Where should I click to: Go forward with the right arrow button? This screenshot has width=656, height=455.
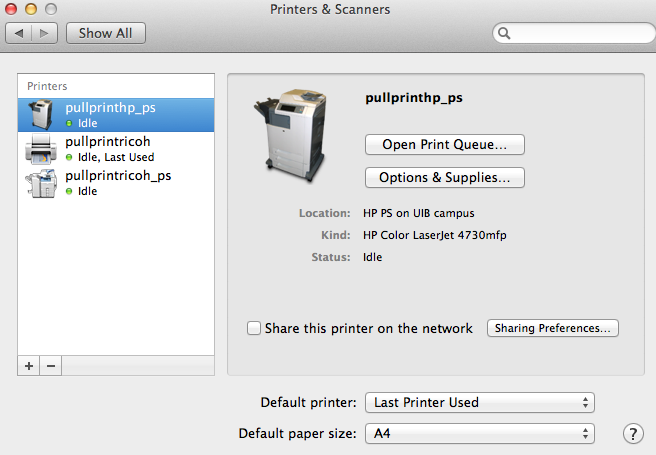pyautogui.click(x=44, y=33)
